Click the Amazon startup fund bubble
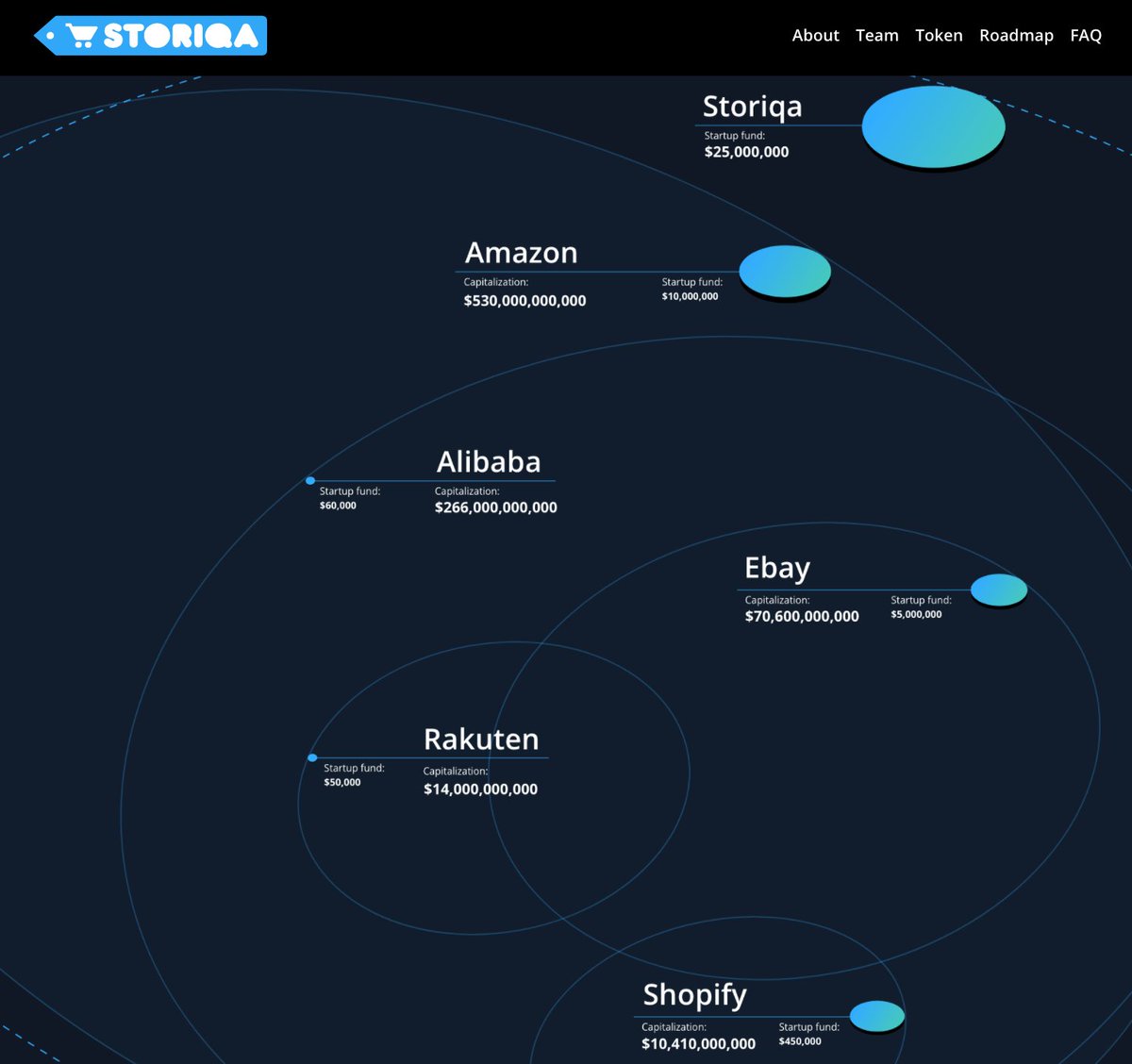Viewport: 1132px width, 1064px height. pos(785,272)
